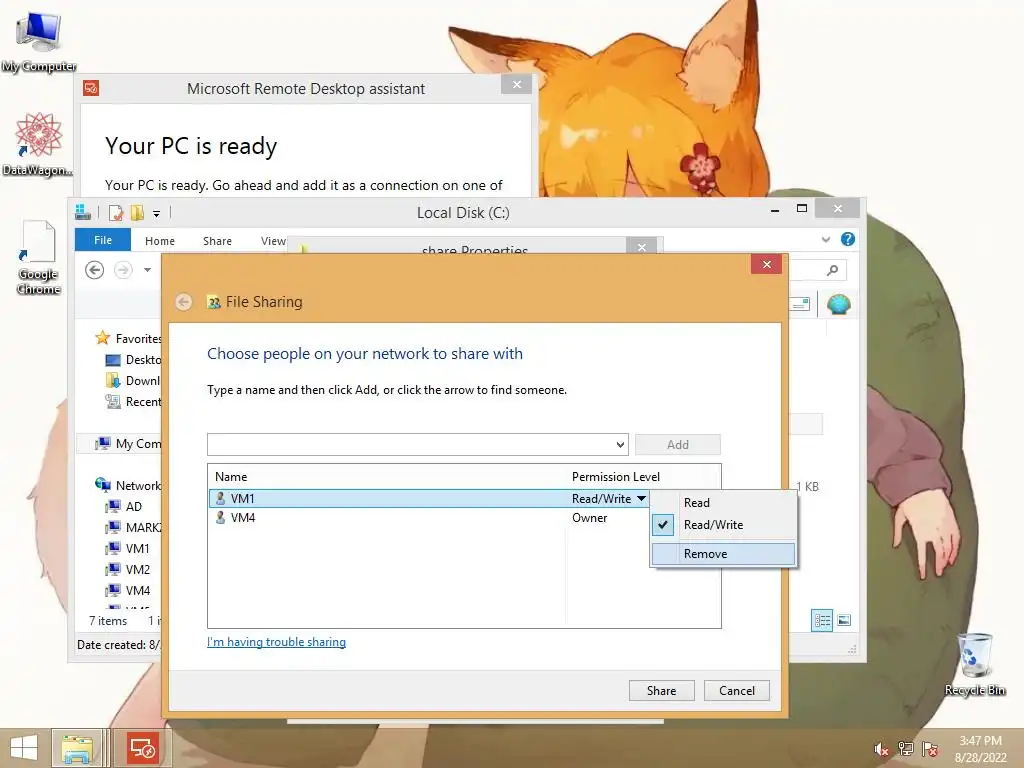Open the Recycle Bin icon

pyautogui.click(x=975, y=664)
